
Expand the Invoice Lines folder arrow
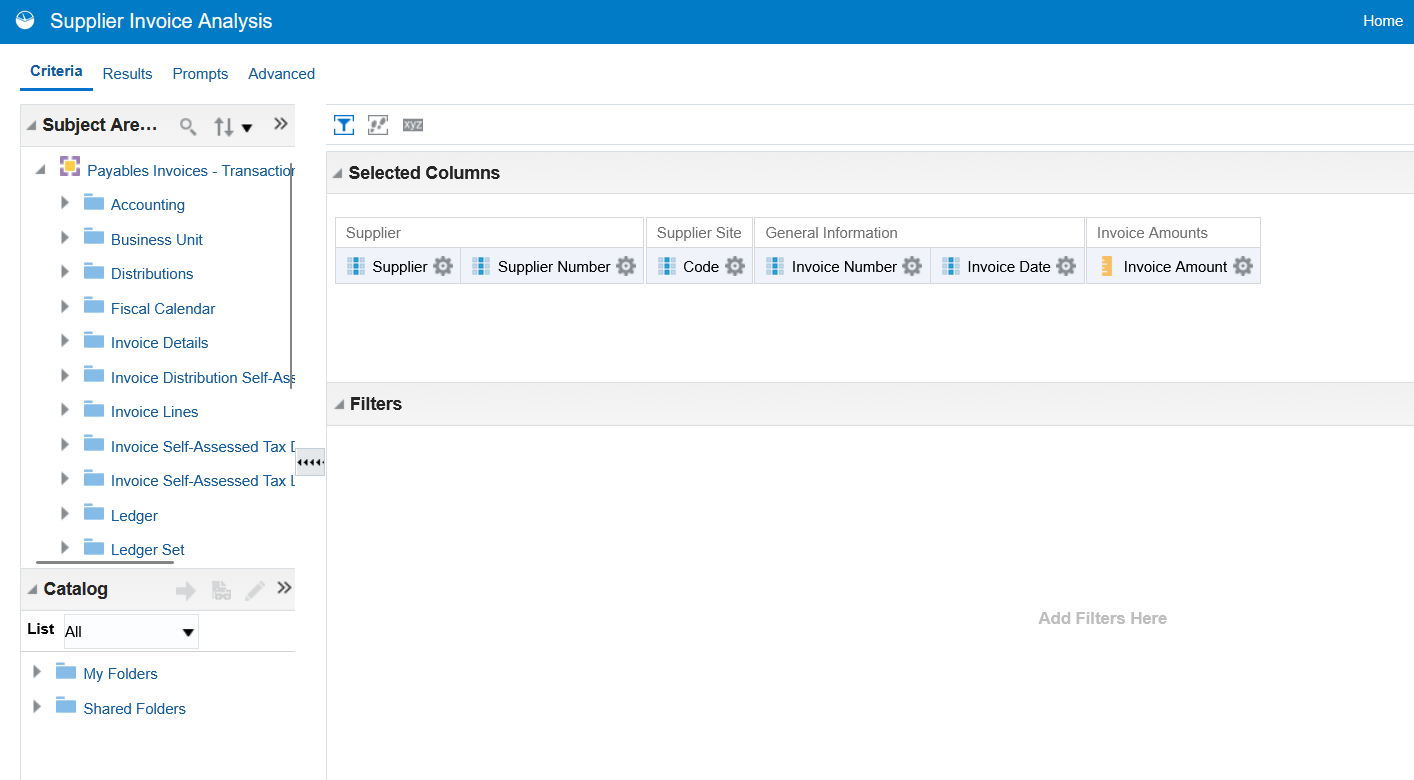tap(65, 410)
